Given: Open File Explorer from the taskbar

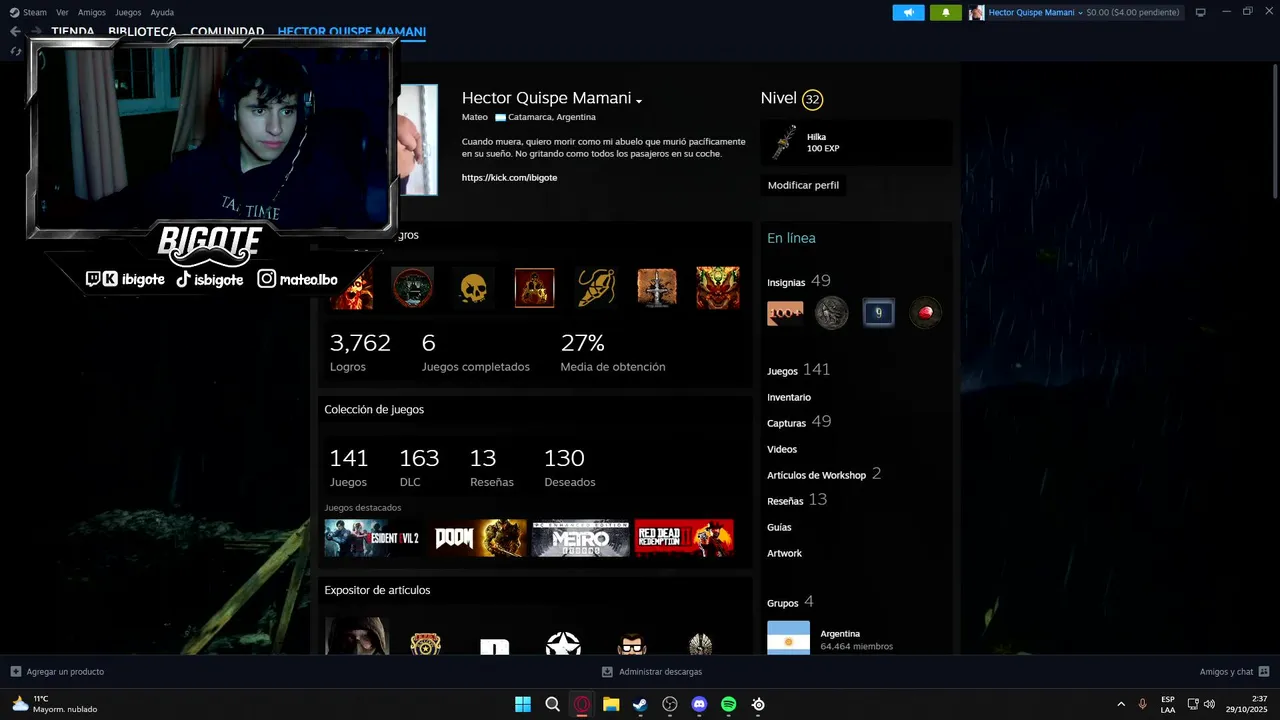Looking at the screenshot, I should tap(611, 704).
